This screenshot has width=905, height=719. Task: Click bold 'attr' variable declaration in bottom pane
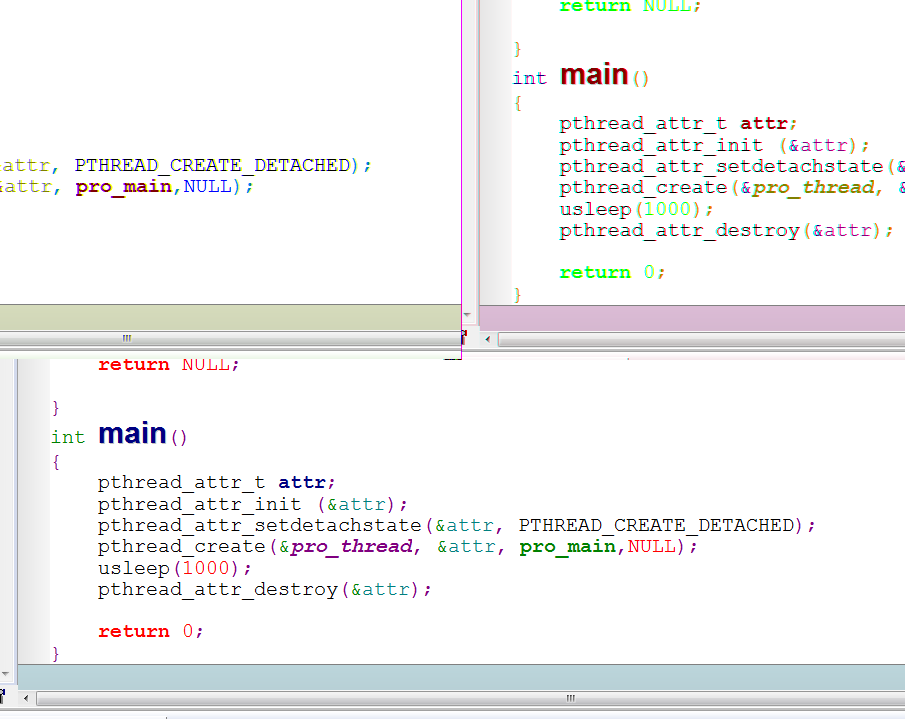click(x=302, y=482)
